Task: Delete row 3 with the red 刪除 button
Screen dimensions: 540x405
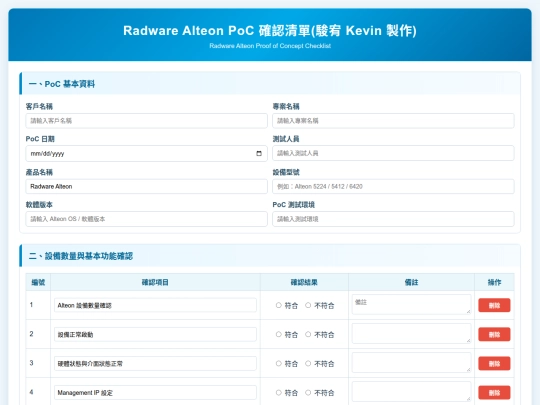Action: click(494, 363)
